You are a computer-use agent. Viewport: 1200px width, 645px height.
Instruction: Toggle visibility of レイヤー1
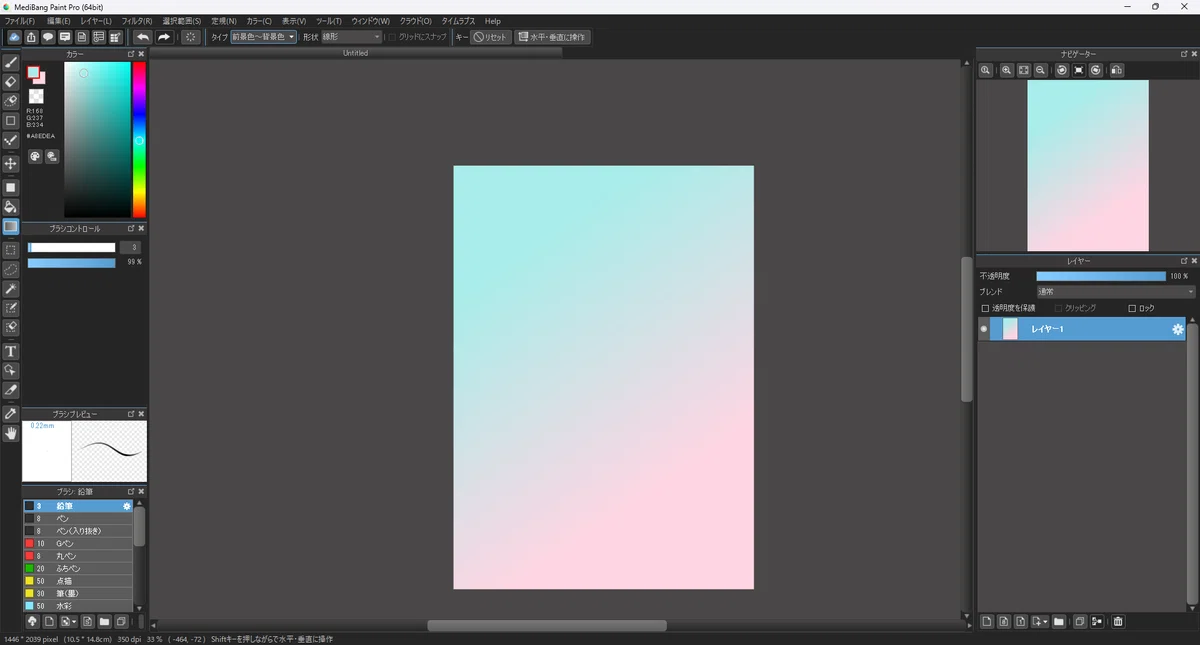point(984,329)
